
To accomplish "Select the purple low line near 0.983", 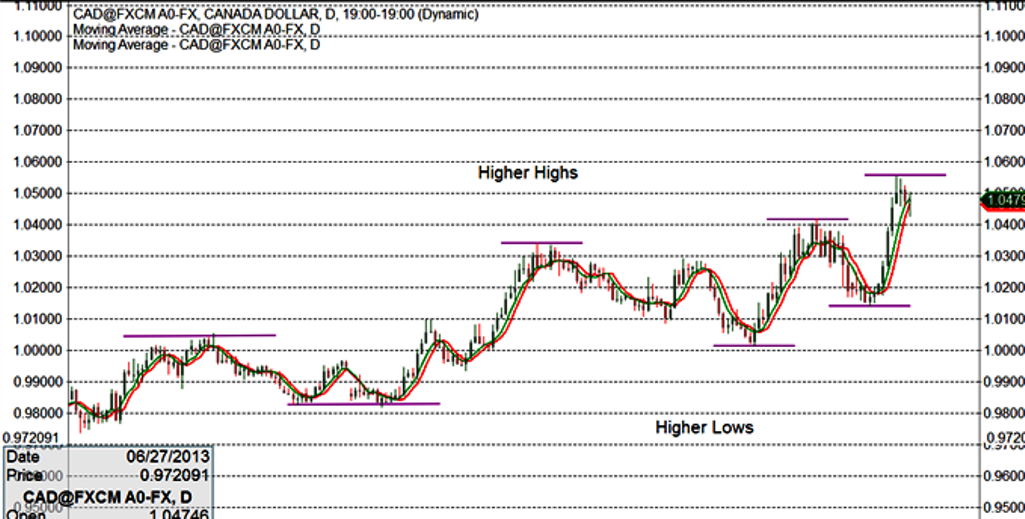I will 363,404.
